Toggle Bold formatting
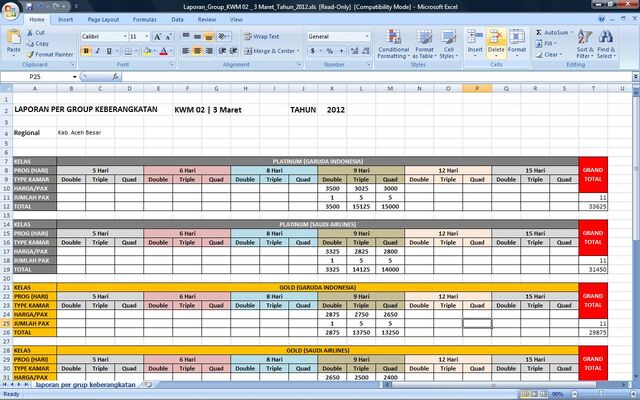This screenshot has height=400, width=640. tap(86, 51)
